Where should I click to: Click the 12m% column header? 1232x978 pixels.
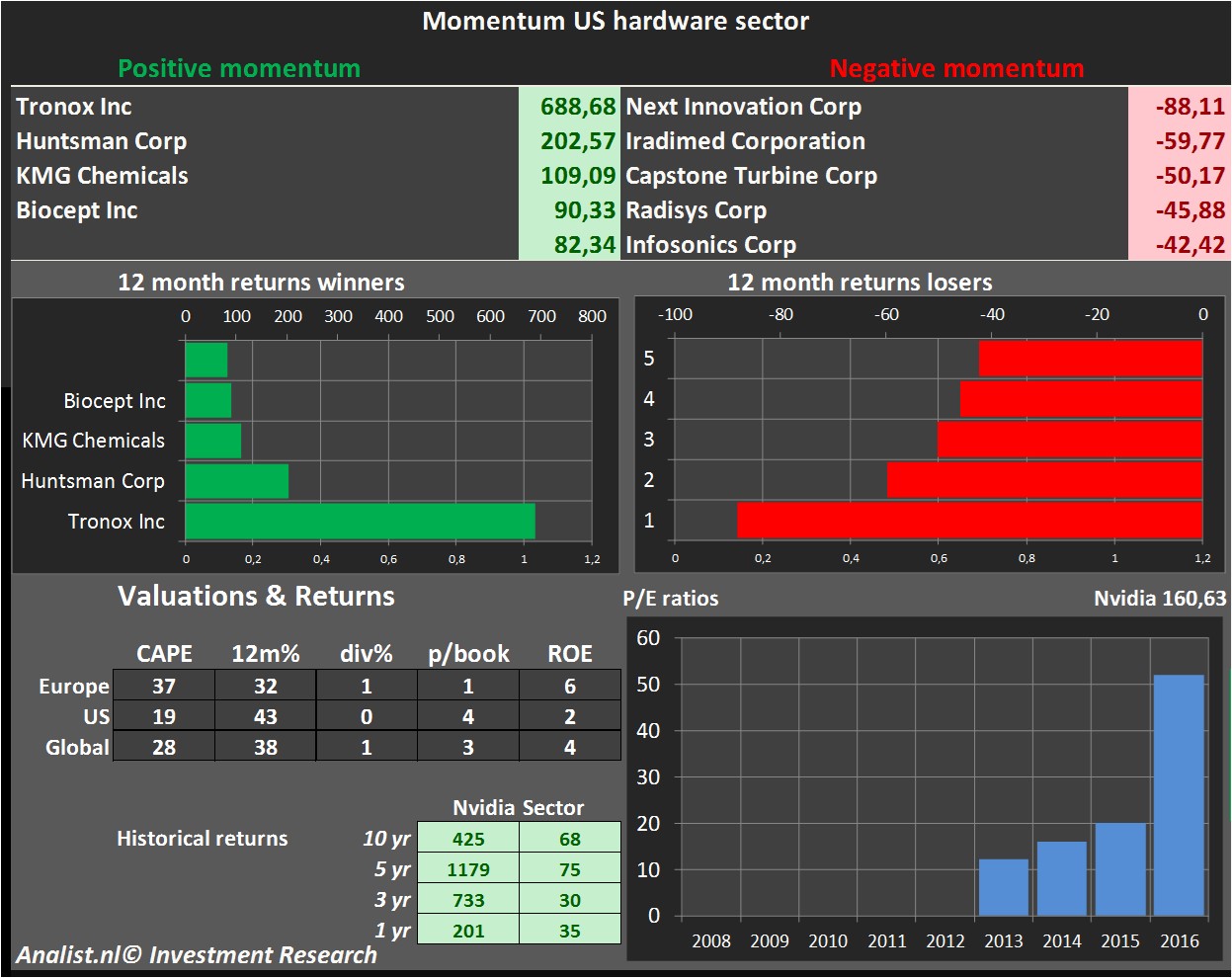[x=266, y=654]
